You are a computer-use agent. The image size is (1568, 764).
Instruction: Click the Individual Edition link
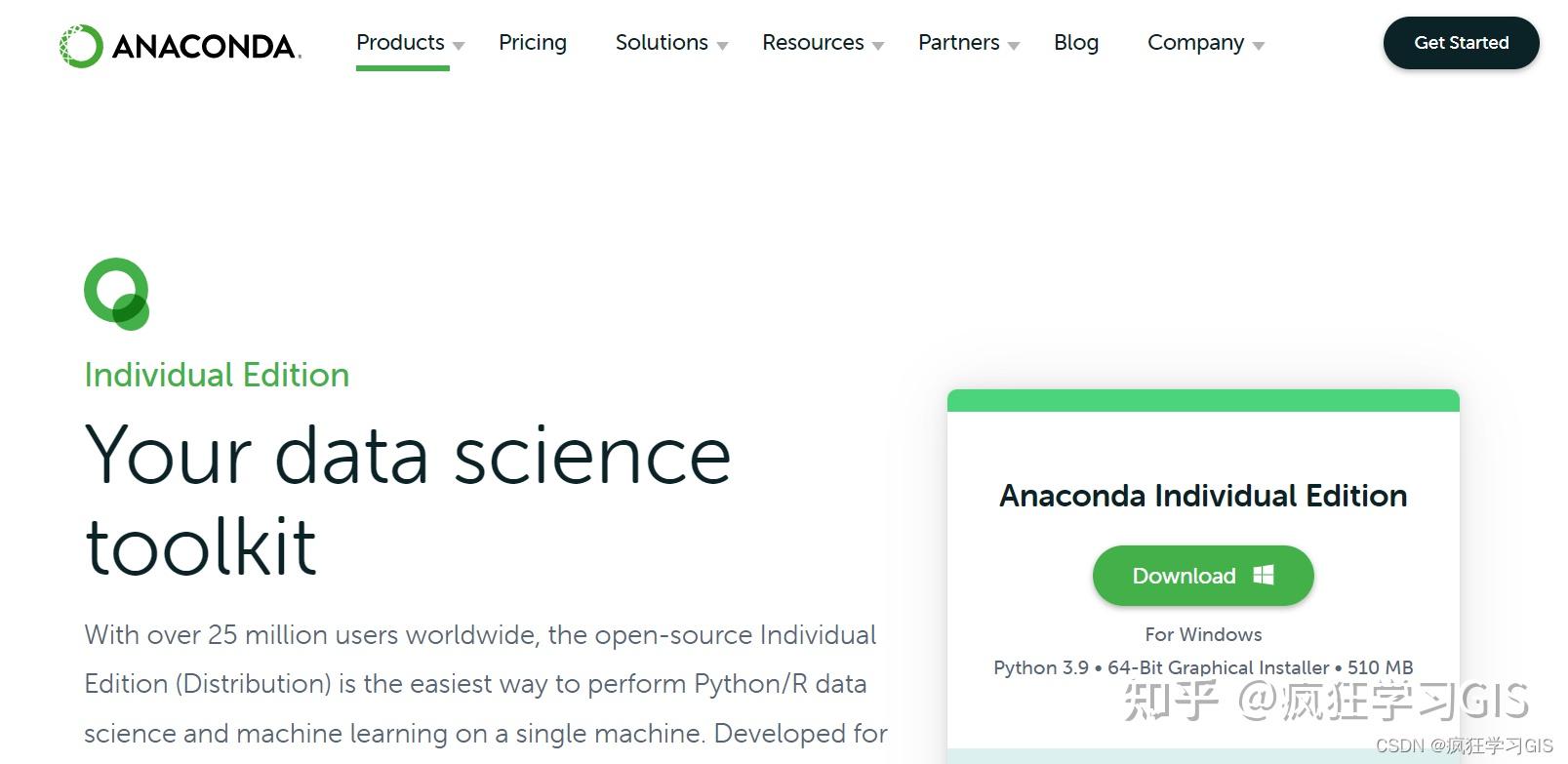[x=217, y=375]
